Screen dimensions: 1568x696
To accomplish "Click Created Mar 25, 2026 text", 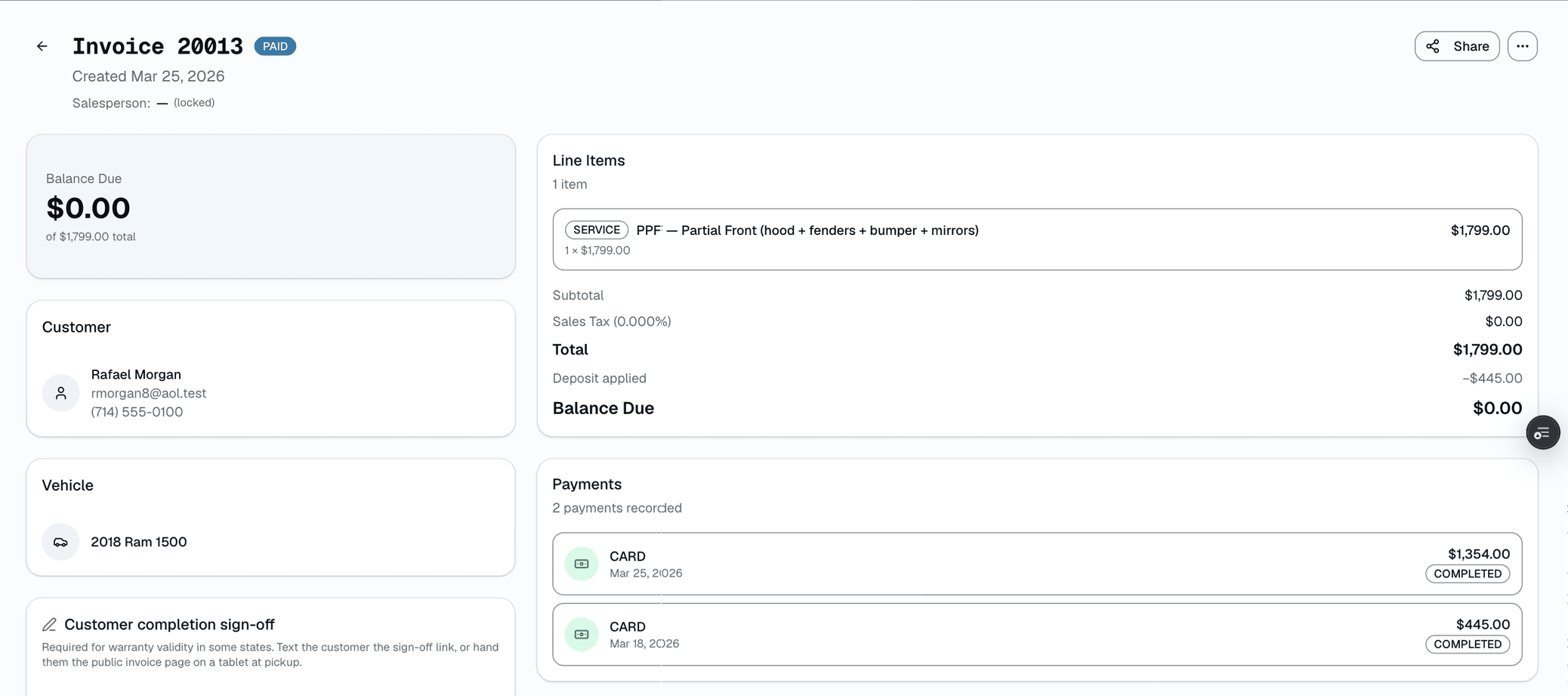I will click(148, 76).
